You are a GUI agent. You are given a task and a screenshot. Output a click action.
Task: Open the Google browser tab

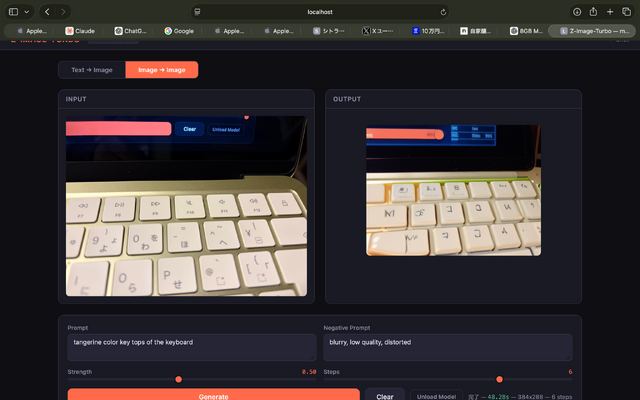[179, 31]
